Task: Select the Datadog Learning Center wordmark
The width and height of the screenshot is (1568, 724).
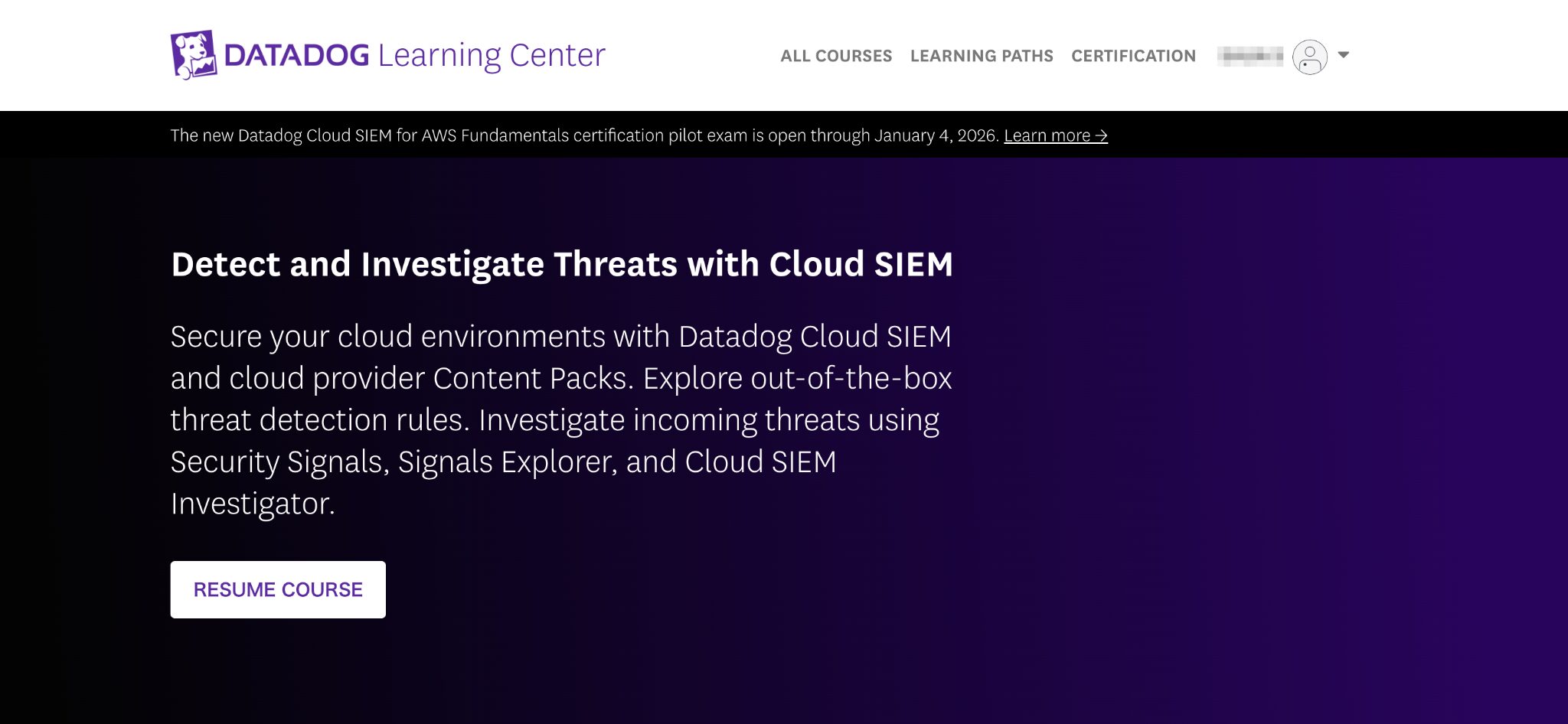Action: [x=414, y=54]
